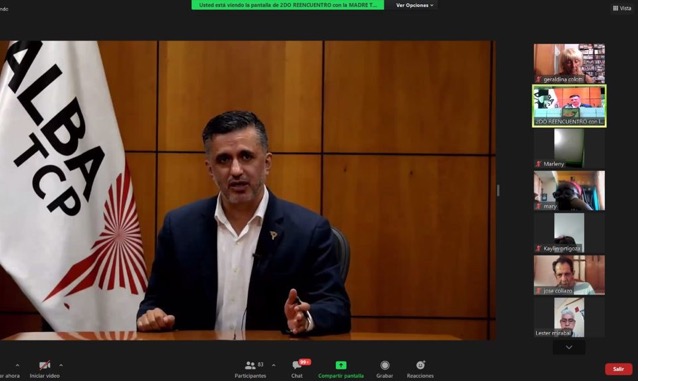The image size is (680, 382).
Task: Click the green Compartir pantalla icon
Action: (341, 365)
